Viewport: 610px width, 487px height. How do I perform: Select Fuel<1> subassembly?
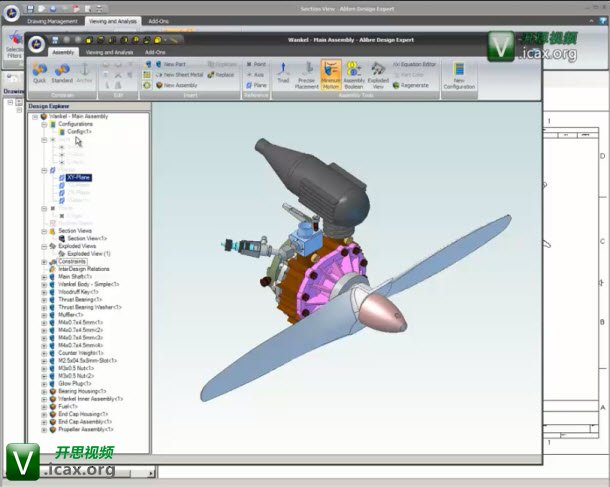click(x=68, y=406)
